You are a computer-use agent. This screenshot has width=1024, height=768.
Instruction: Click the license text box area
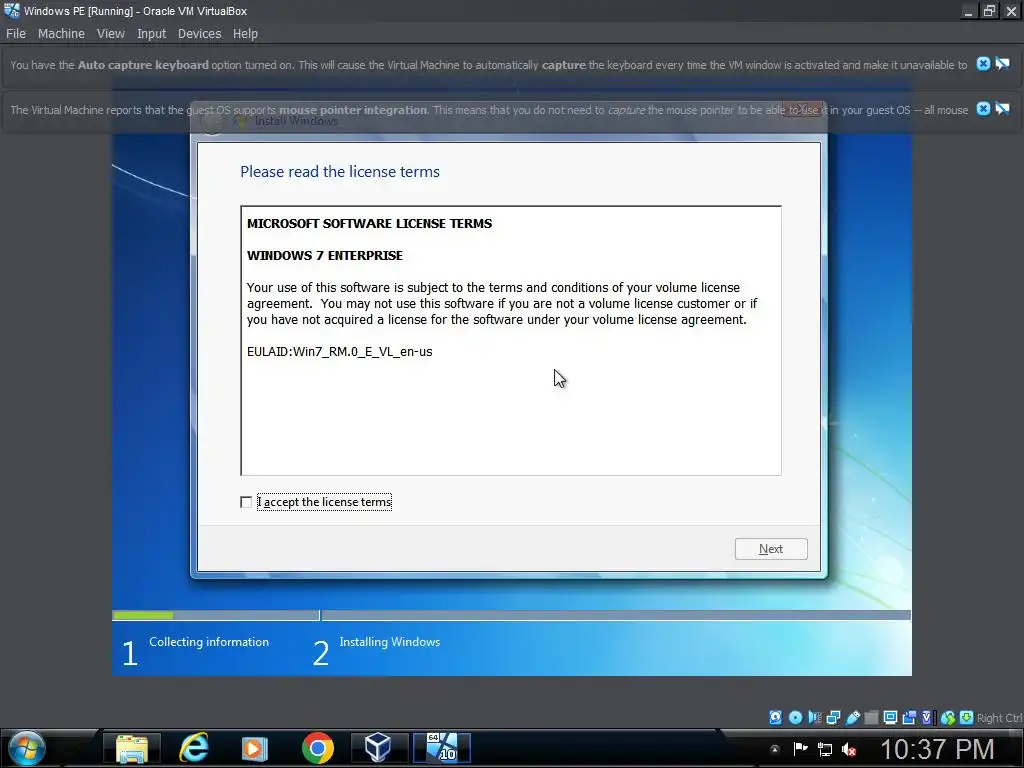[511, 340]
